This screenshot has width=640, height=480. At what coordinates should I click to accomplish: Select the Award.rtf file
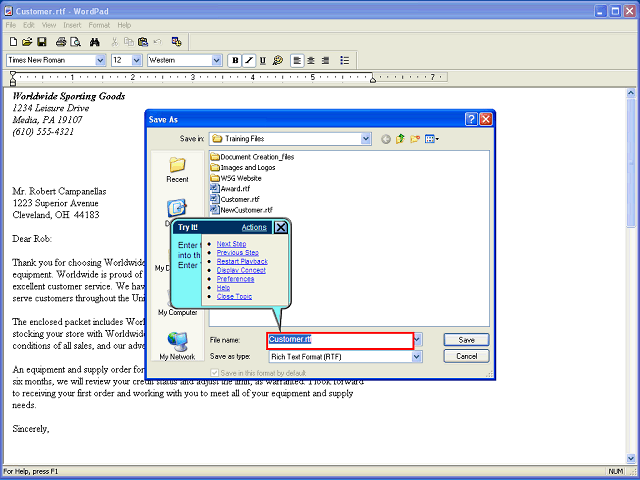tap(230, 189)
